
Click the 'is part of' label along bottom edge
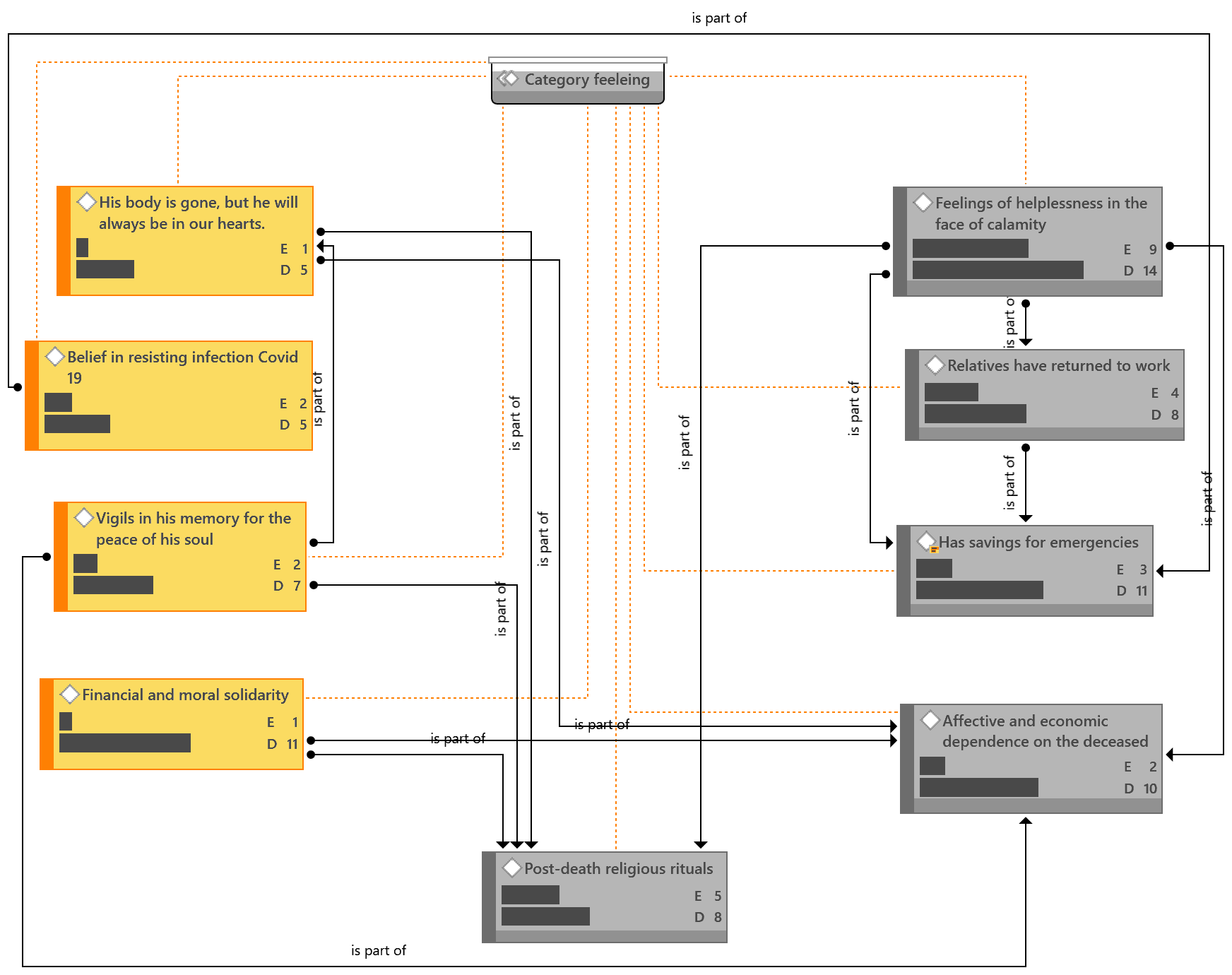tap(378, 950)
